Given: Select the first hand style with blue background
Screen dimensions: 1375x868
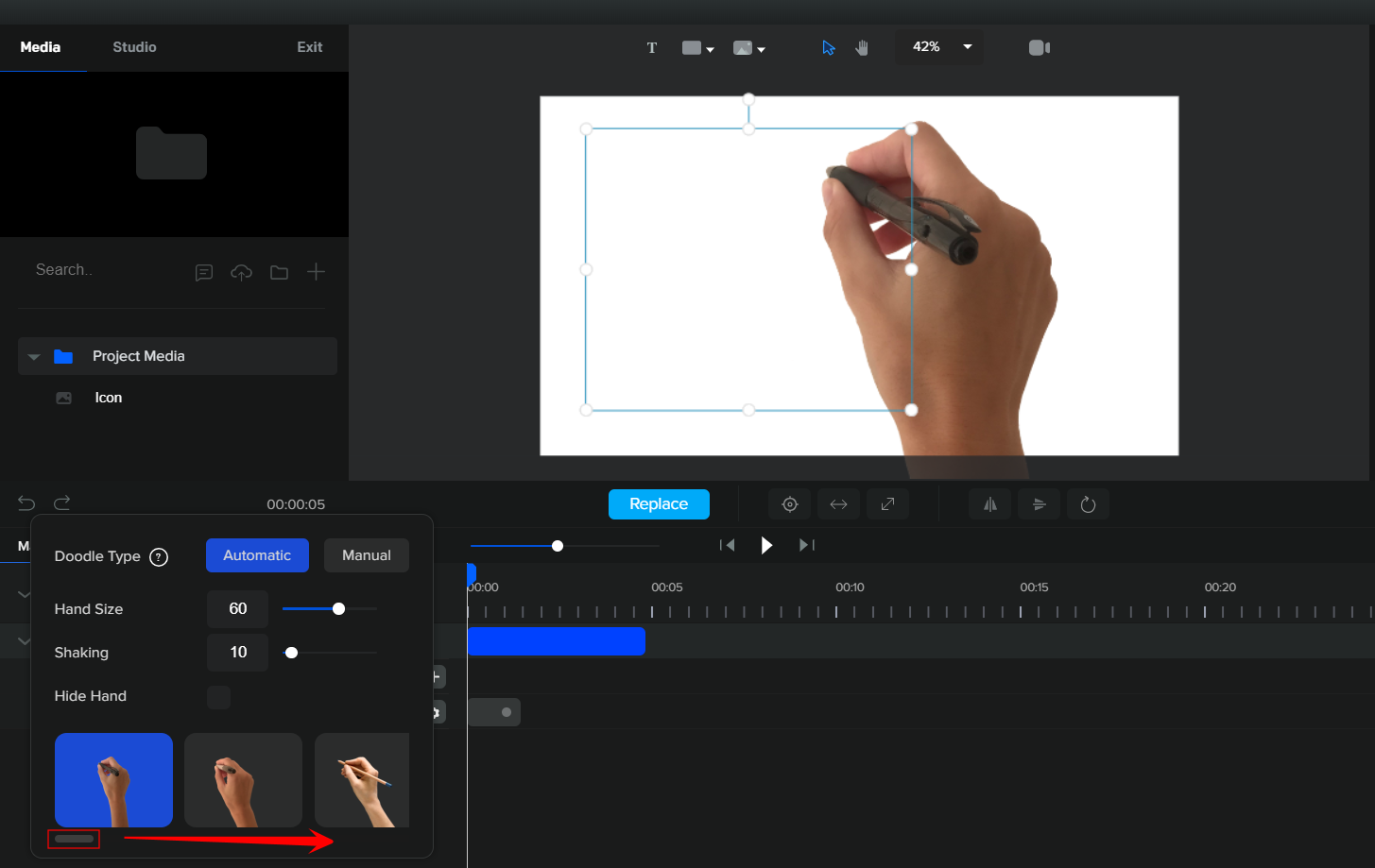Looking at the screenshot, I should [113, 780].
